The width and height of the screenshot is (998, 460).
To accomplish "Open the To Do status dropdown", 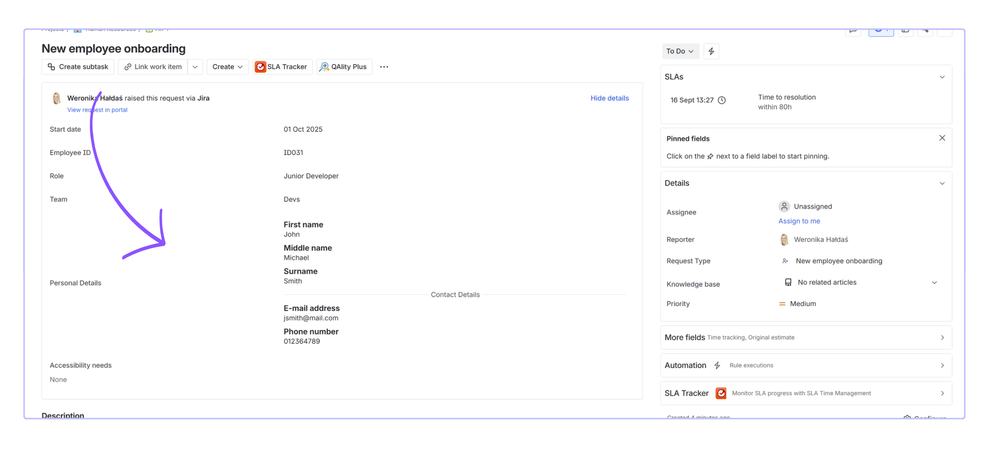I will pyautogui.click(x=680, y=51).
